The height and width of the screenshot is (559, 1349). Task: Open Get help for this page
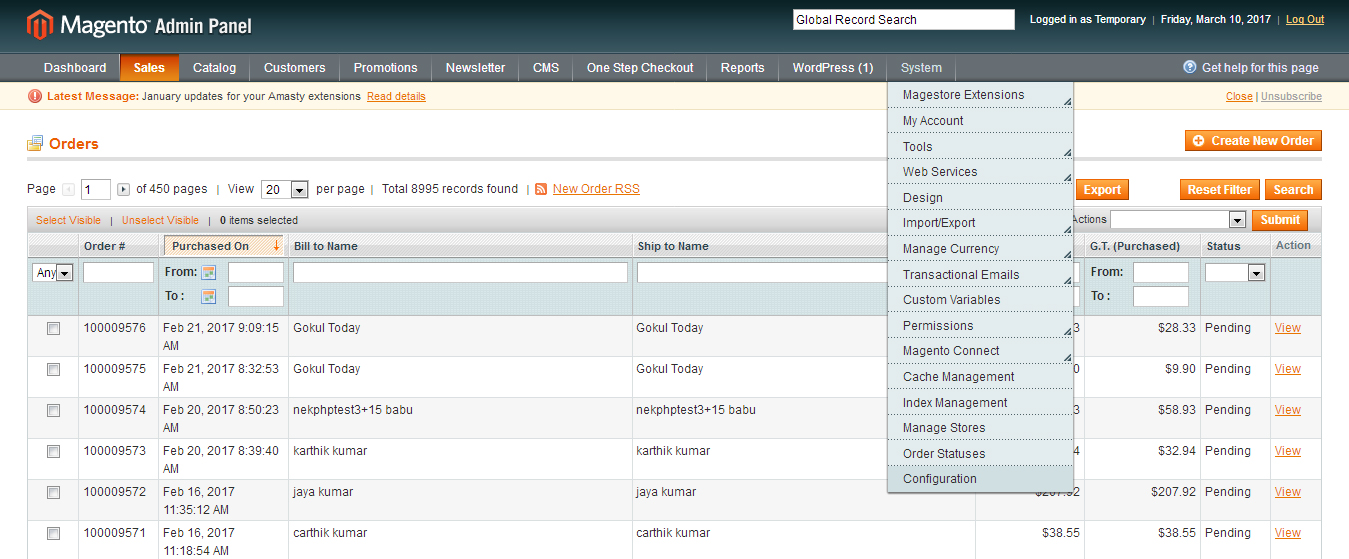click(x=1260, y=68)
